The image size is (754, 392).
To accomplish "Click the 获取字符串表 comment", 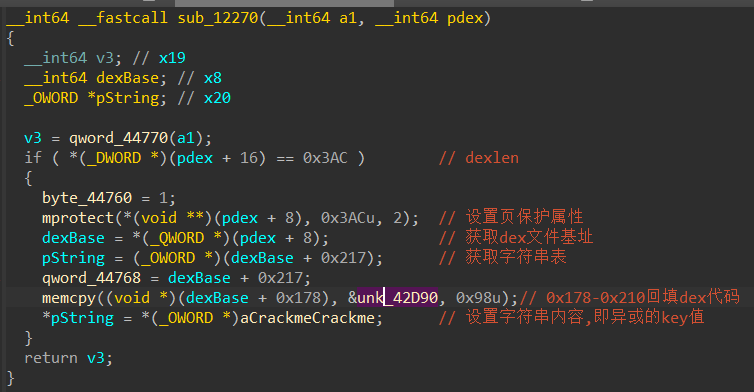I will click(x=515, y=257).
